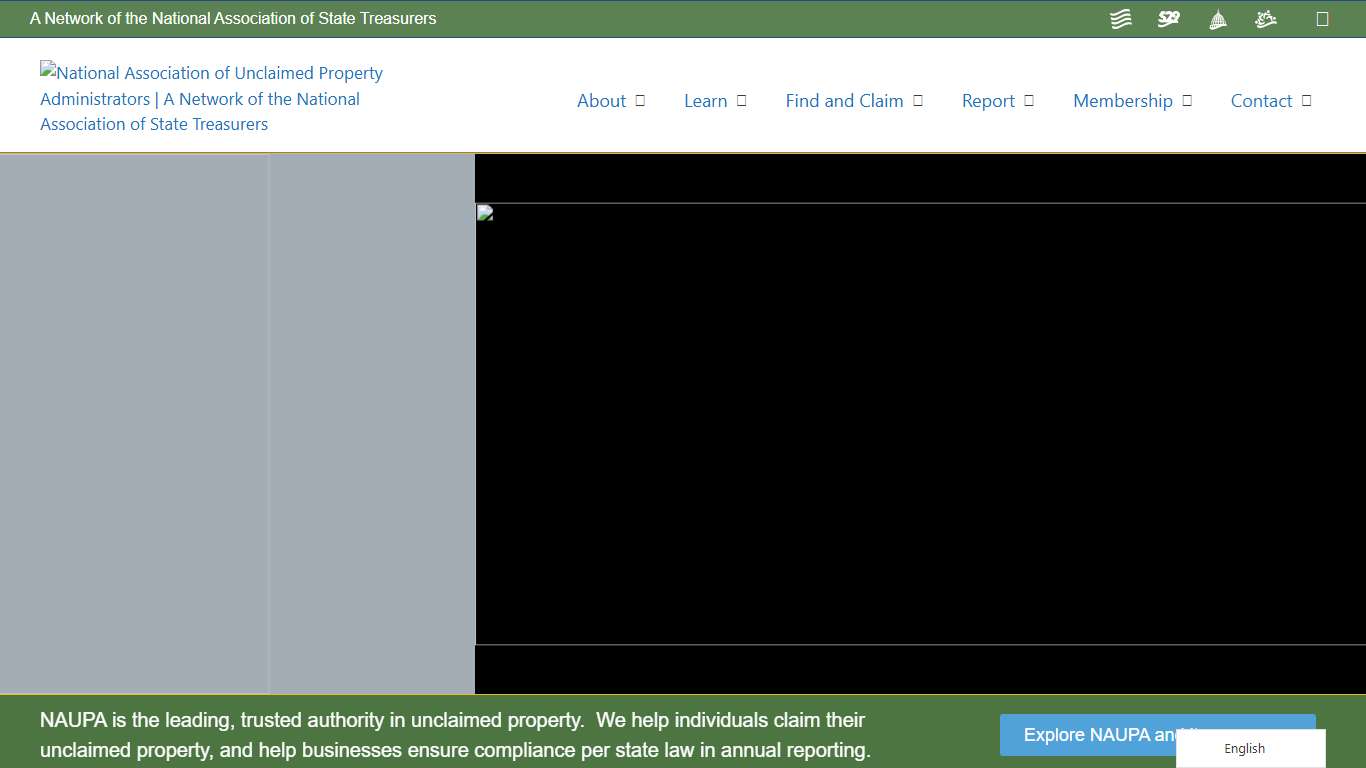Click the 'A Network of the National Association' banner text
1366x768 pixels.
[235, 18]
